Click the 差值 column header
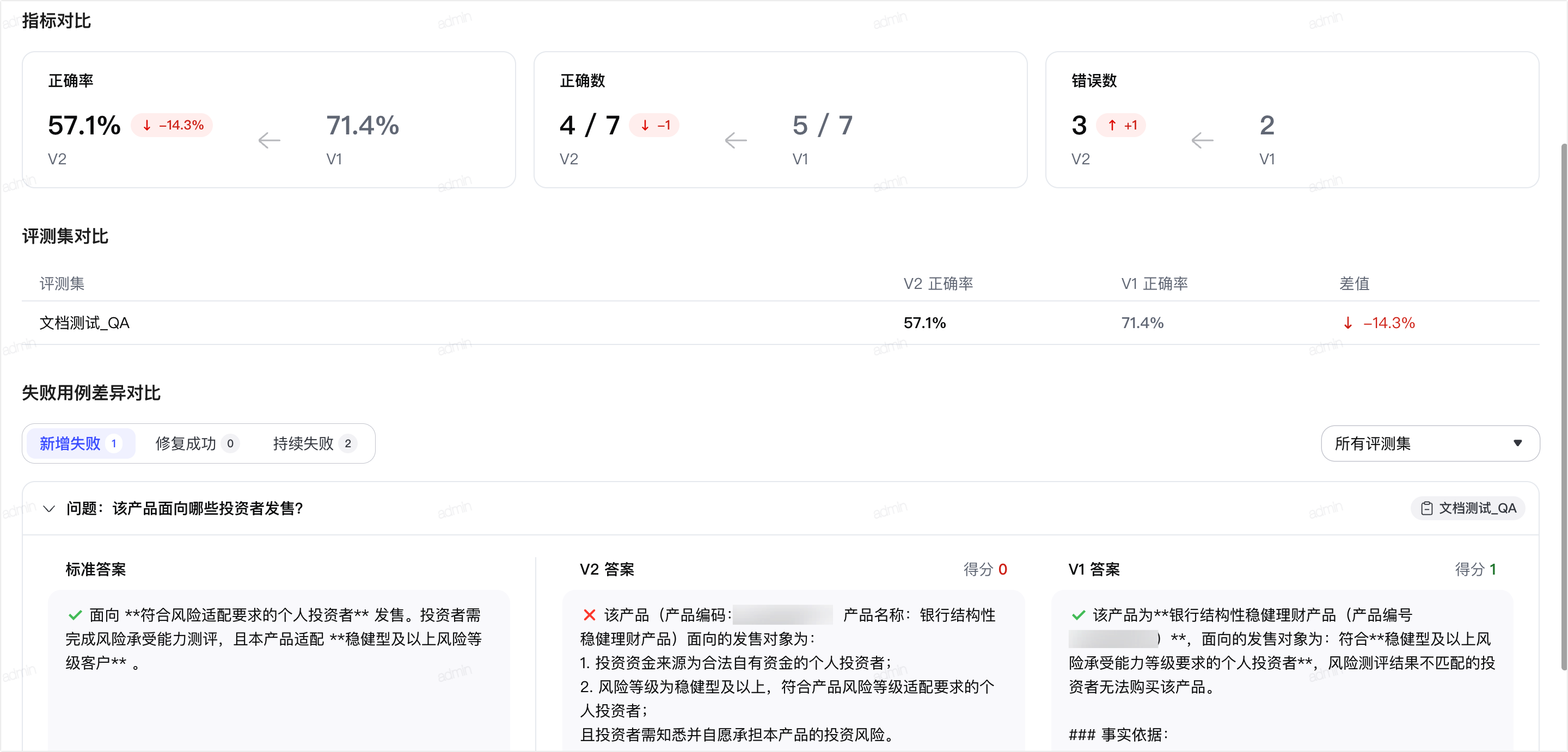Viewport: 1568px width, 752px height. pyautogui.click(x=1355, y=283)
